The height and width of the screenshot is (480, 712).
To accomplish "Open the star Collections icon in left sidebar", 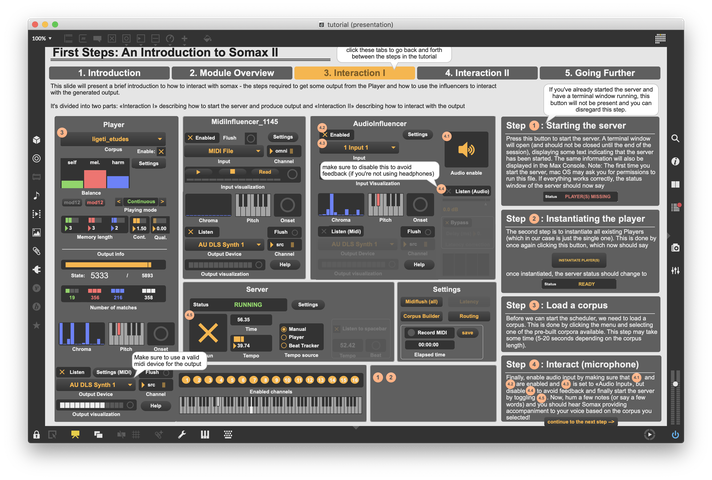I will (x=37, y=325).
